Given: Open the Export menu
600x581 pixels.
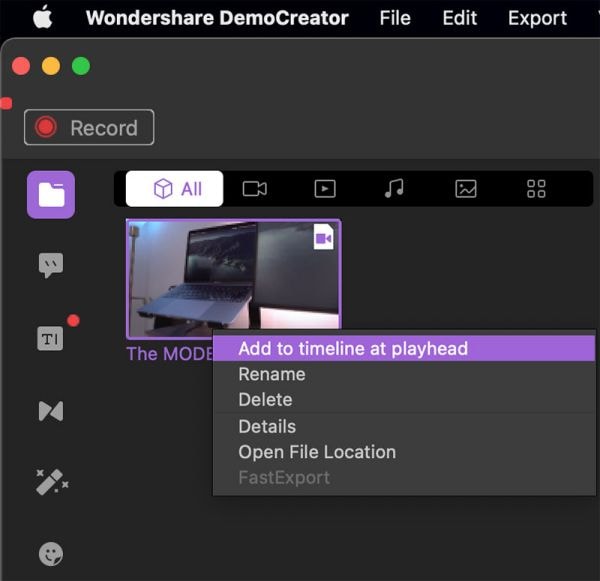Looking at the screenshot, I should pos(537,18).
